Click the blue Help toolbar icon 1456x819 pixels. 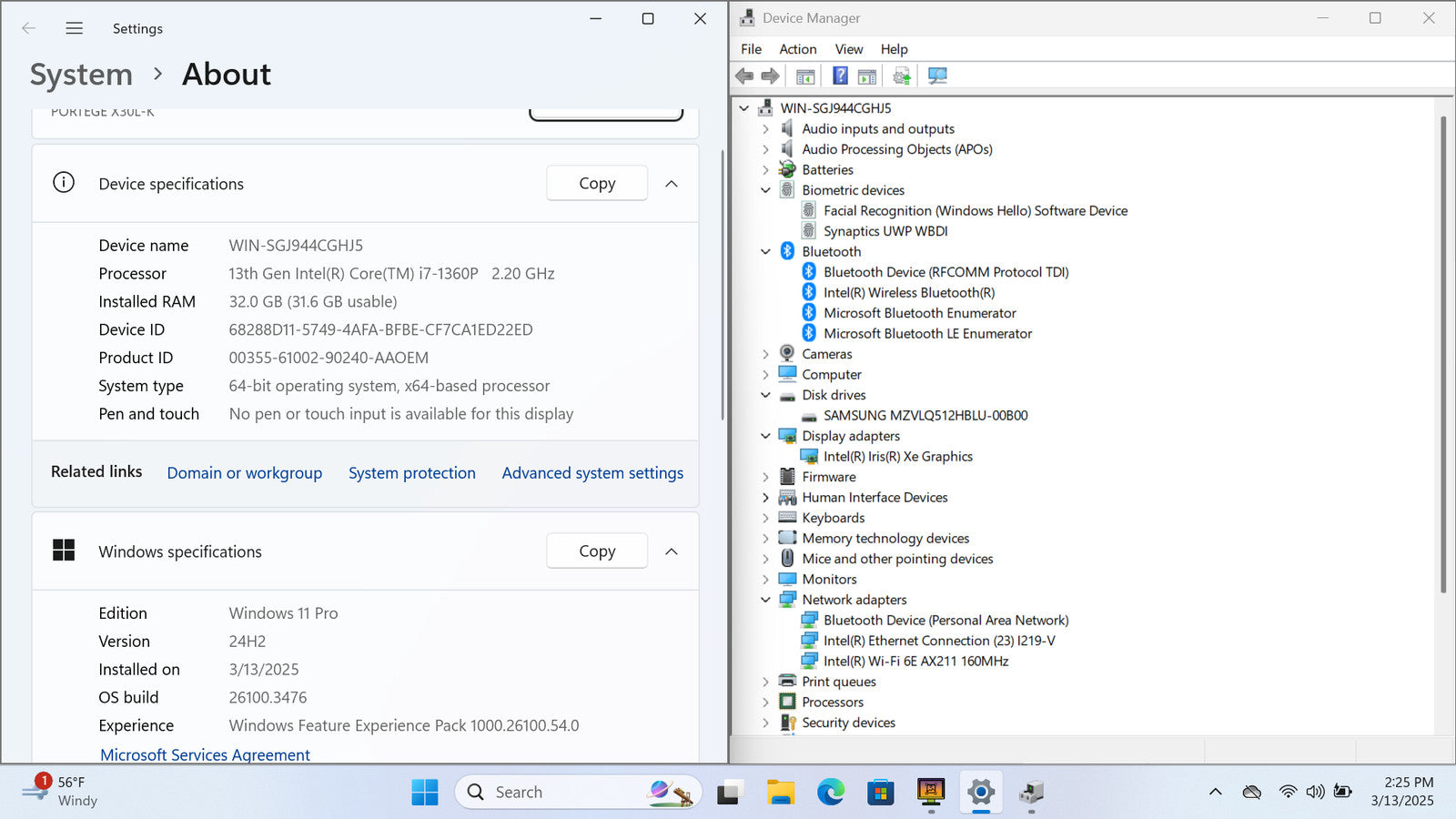click(840, 76)
